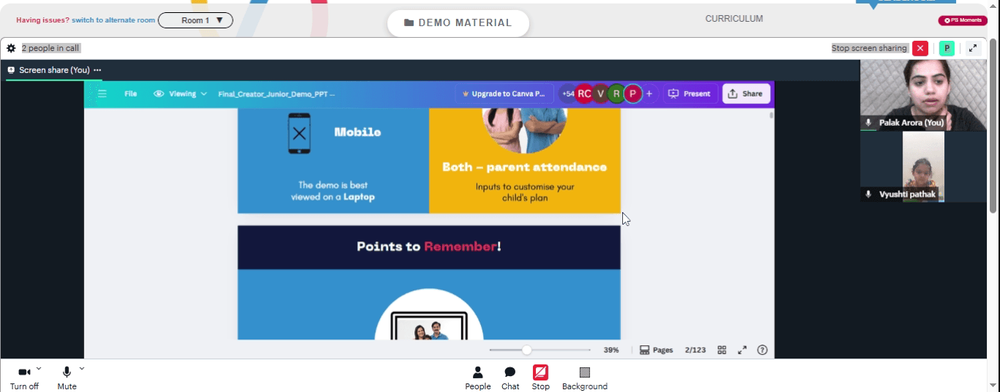
Task: Click the RC collaborator avatar
Action: pos(584,94)
